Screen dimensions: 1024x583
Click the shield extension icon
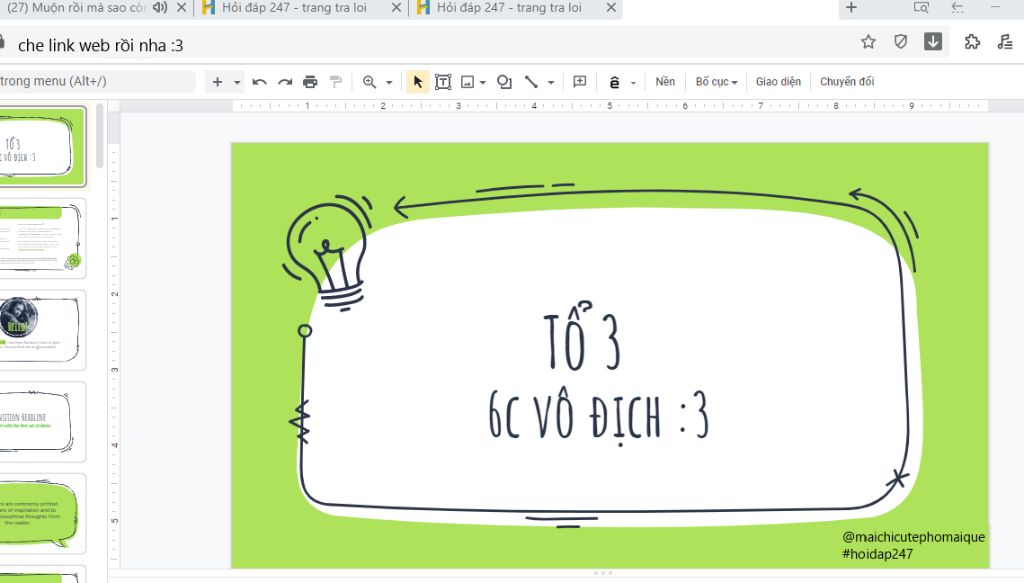tap(901, 42)
